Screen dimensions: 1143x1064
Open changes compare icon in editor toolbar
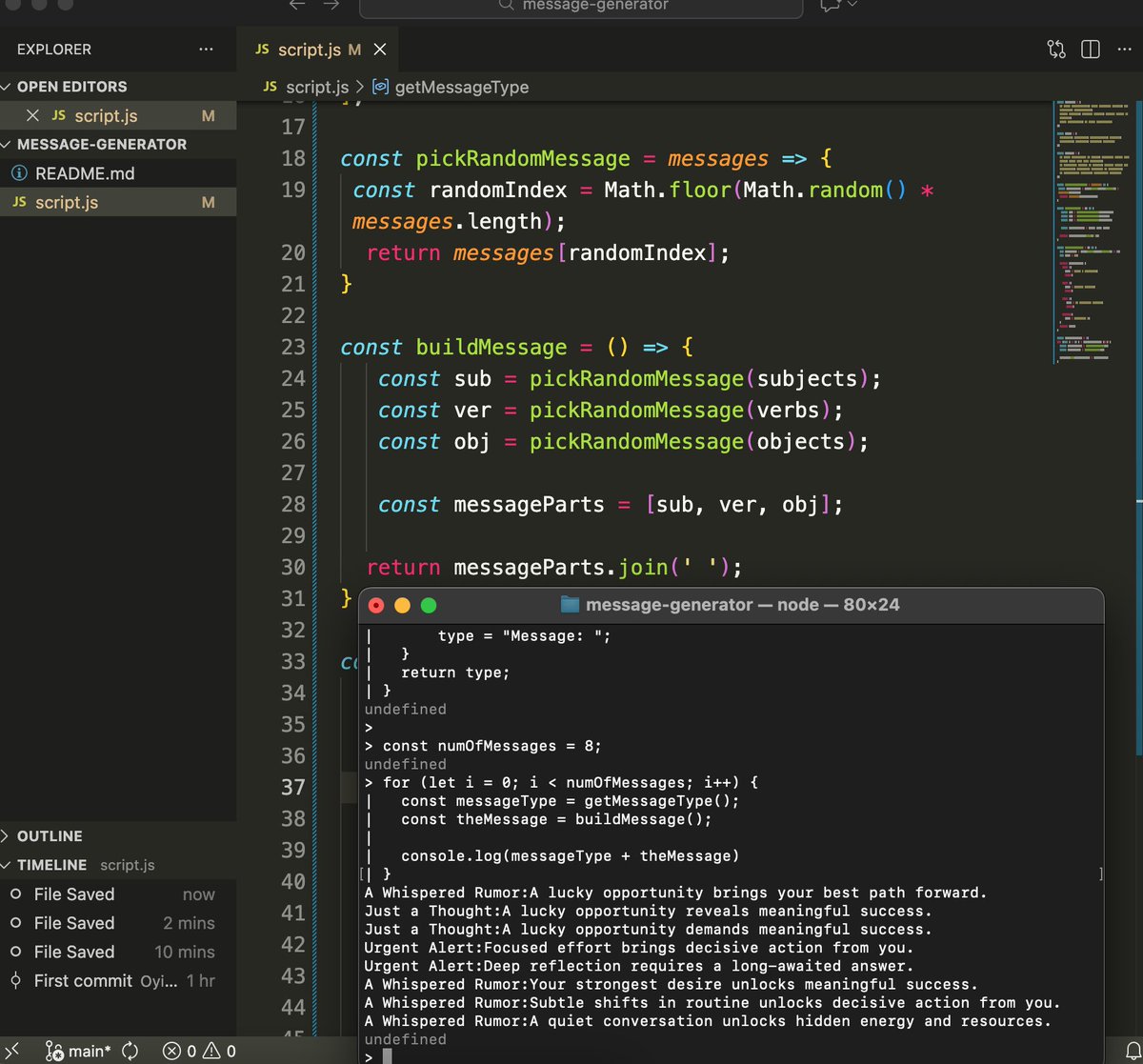coord(1055,50)
